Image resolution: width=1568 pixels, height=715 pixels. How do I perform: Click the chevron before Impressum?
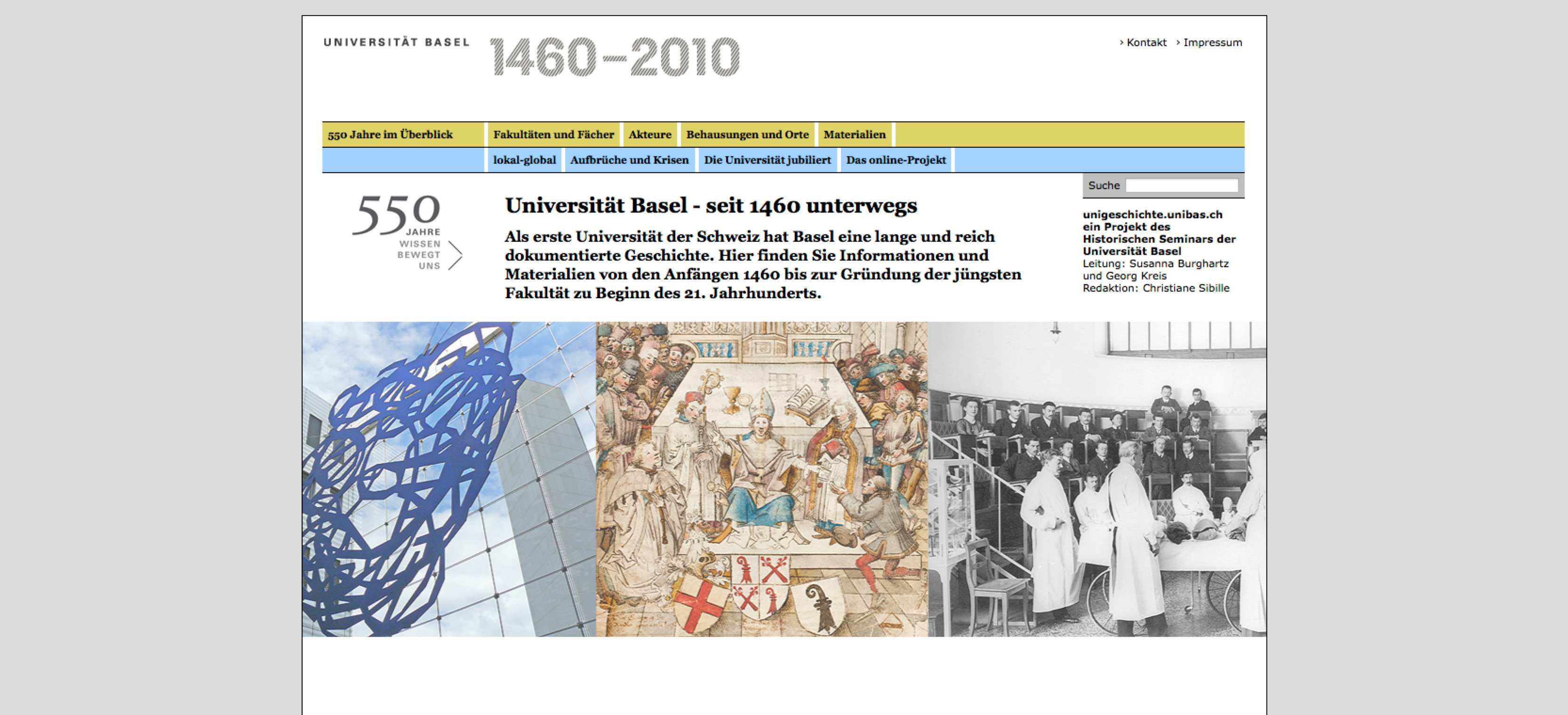(x=1177, y=43)
